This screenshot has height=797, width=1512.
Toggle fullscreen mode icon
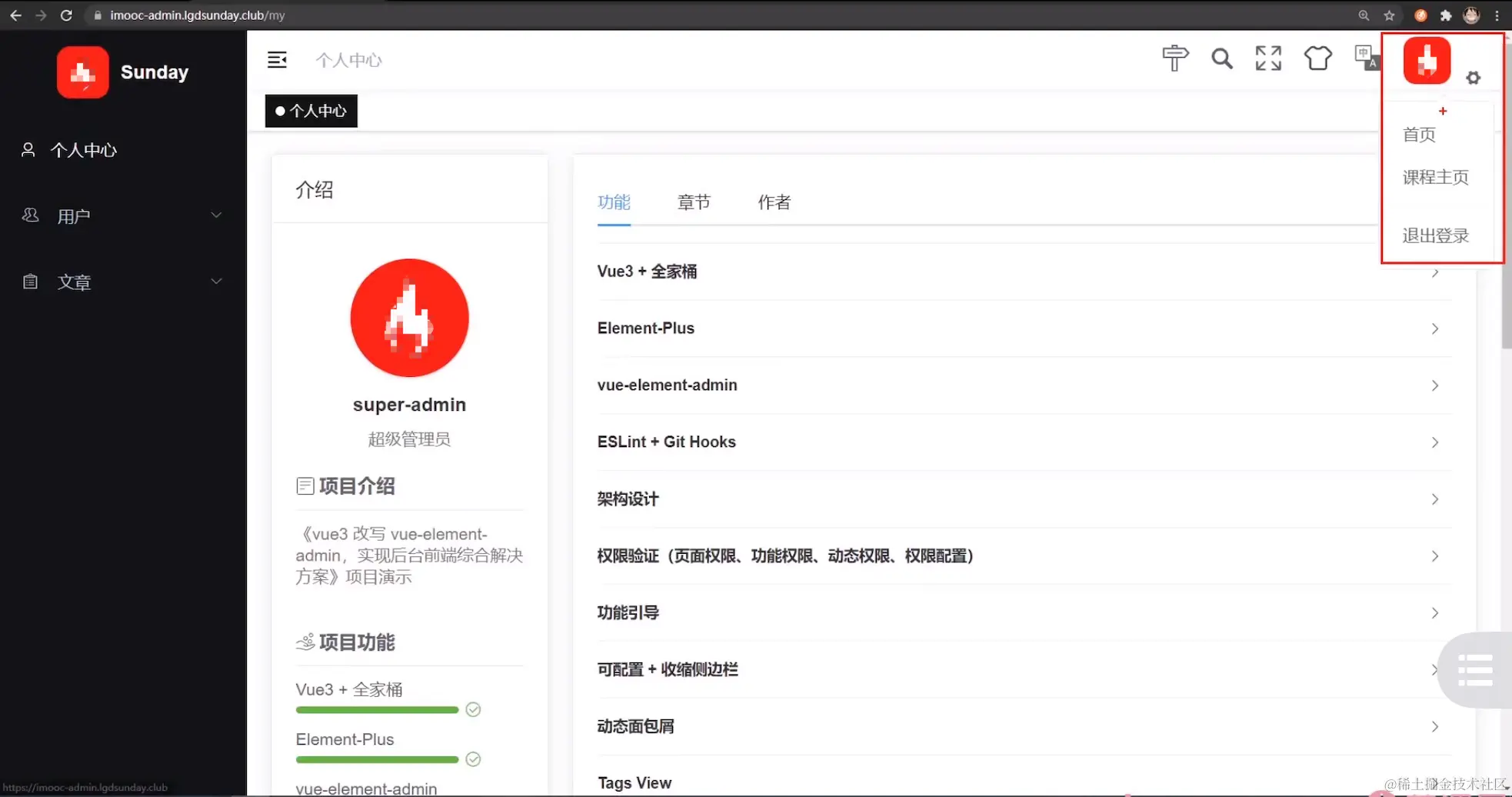(1268, 58)
